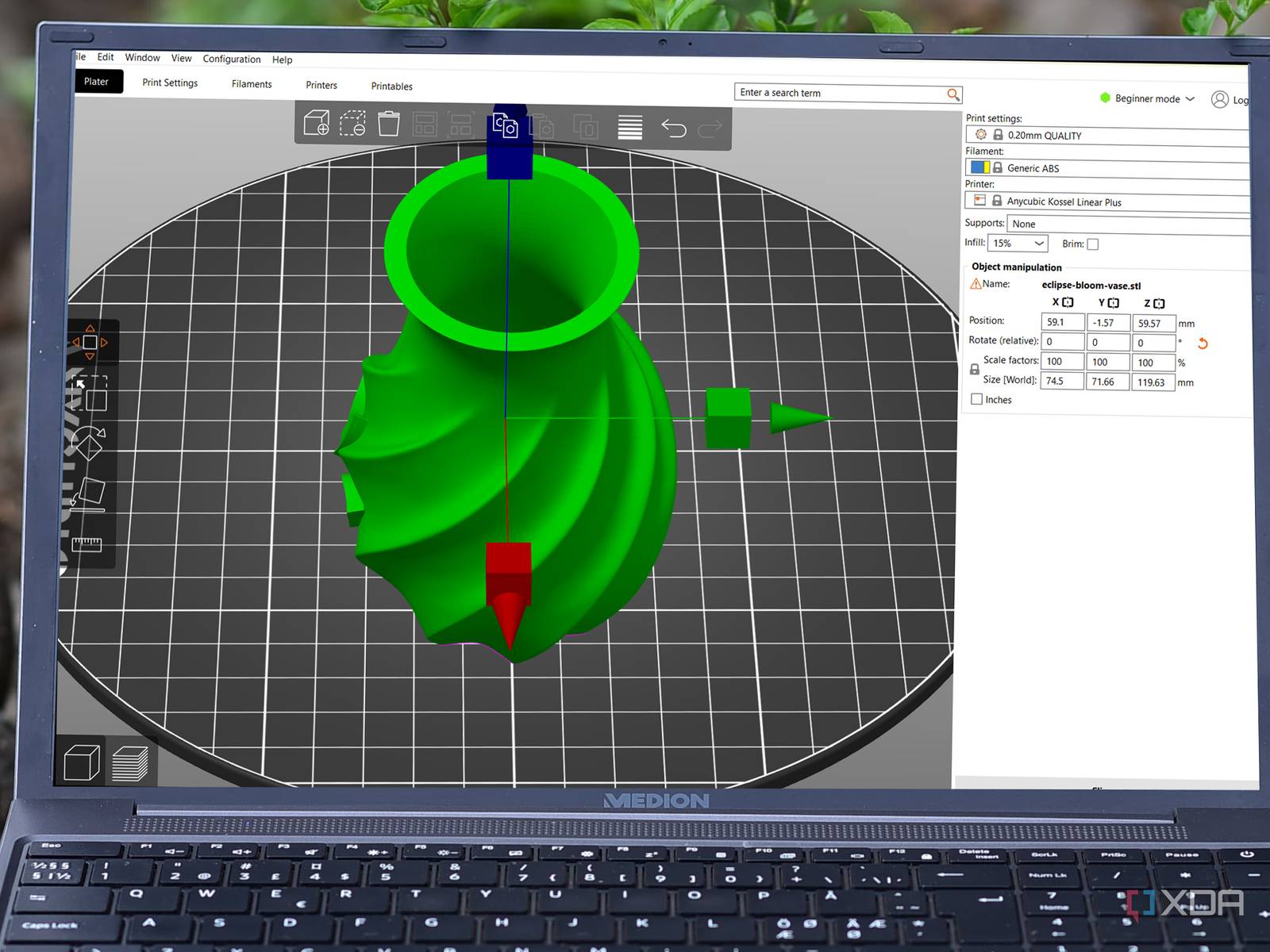
Task: Select the Scale gizmo tool
Action: [x=90, y=393]
